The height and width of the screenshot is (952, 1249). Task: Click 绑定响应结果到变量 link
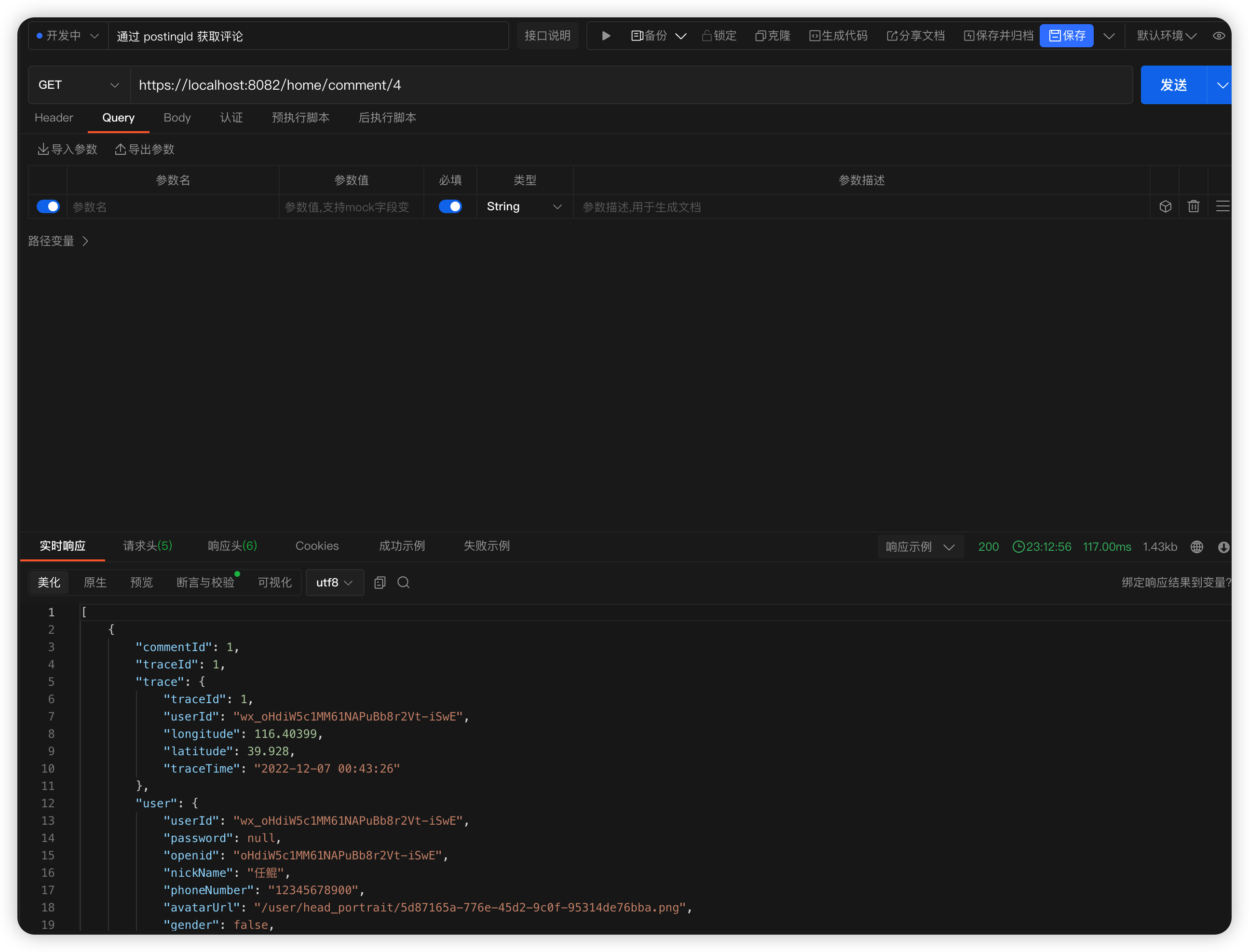[1176, 583]
